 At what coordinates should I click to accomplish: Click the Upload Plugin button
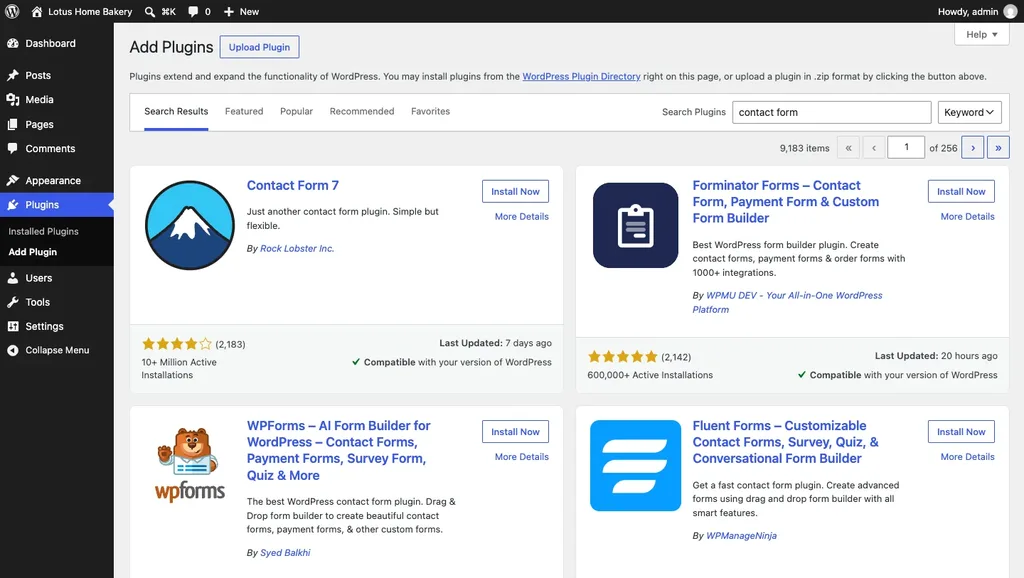point(259,47)
